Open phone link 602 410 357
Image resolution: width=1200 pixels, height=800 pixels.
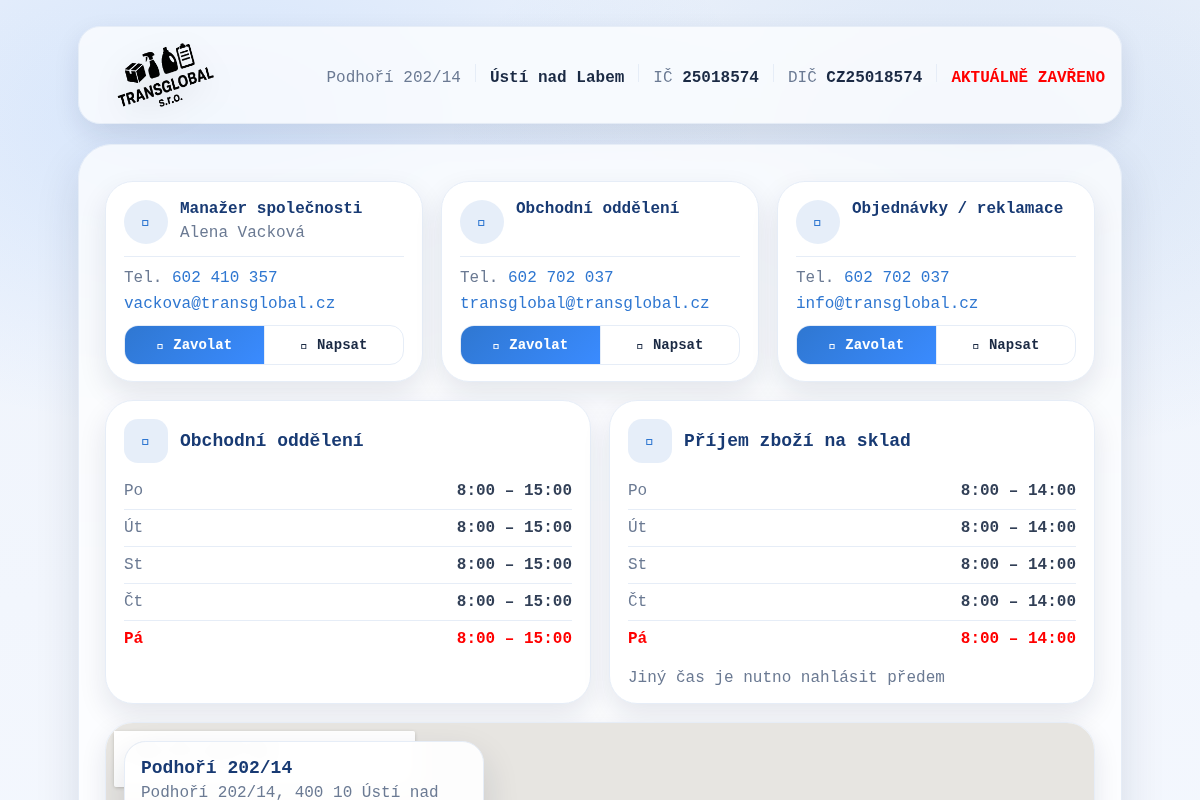point(225,278)
